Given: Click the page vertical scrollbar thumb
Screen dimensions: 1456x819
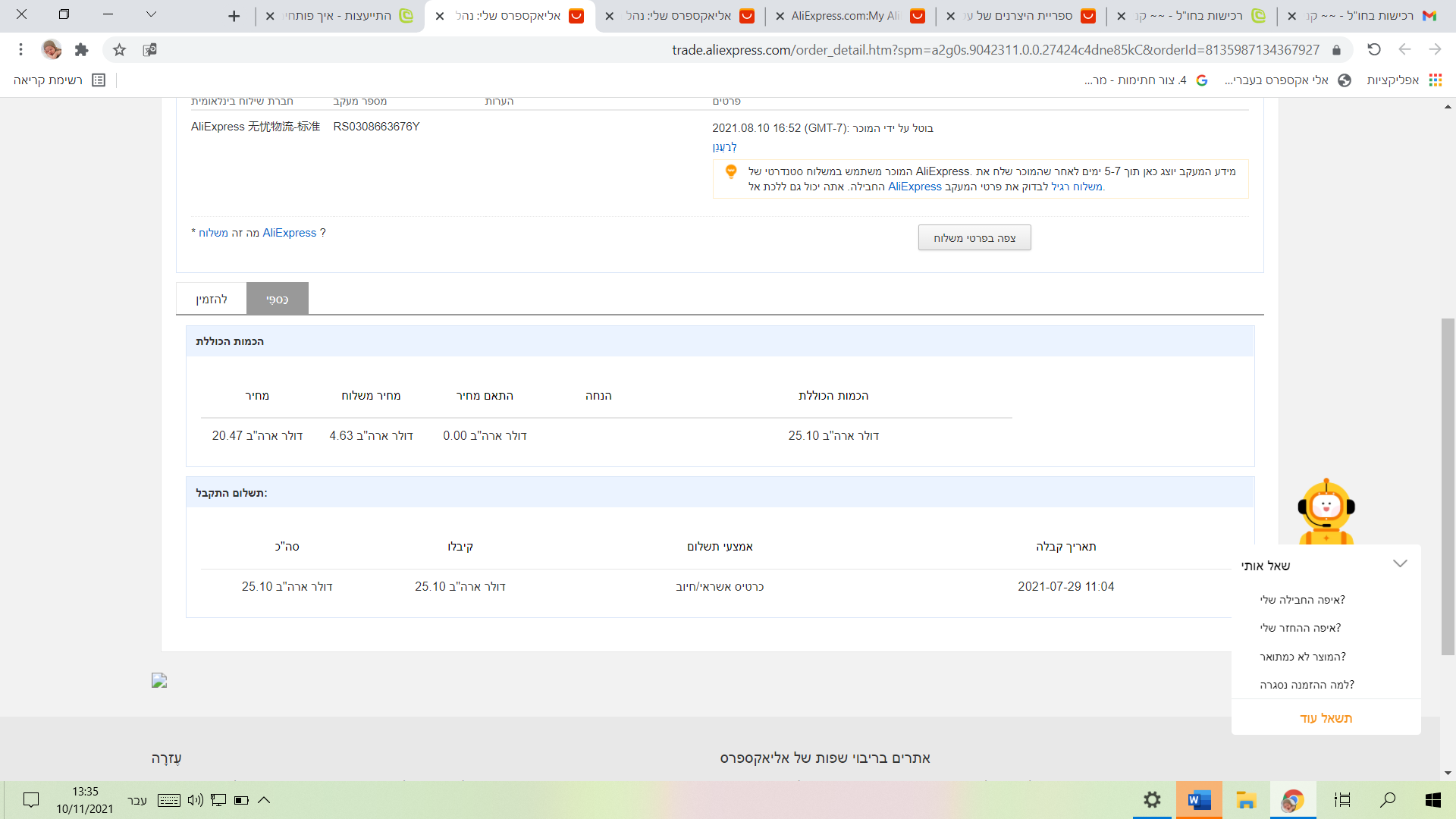Looking at the screenshot, I should coord(1448,485).
